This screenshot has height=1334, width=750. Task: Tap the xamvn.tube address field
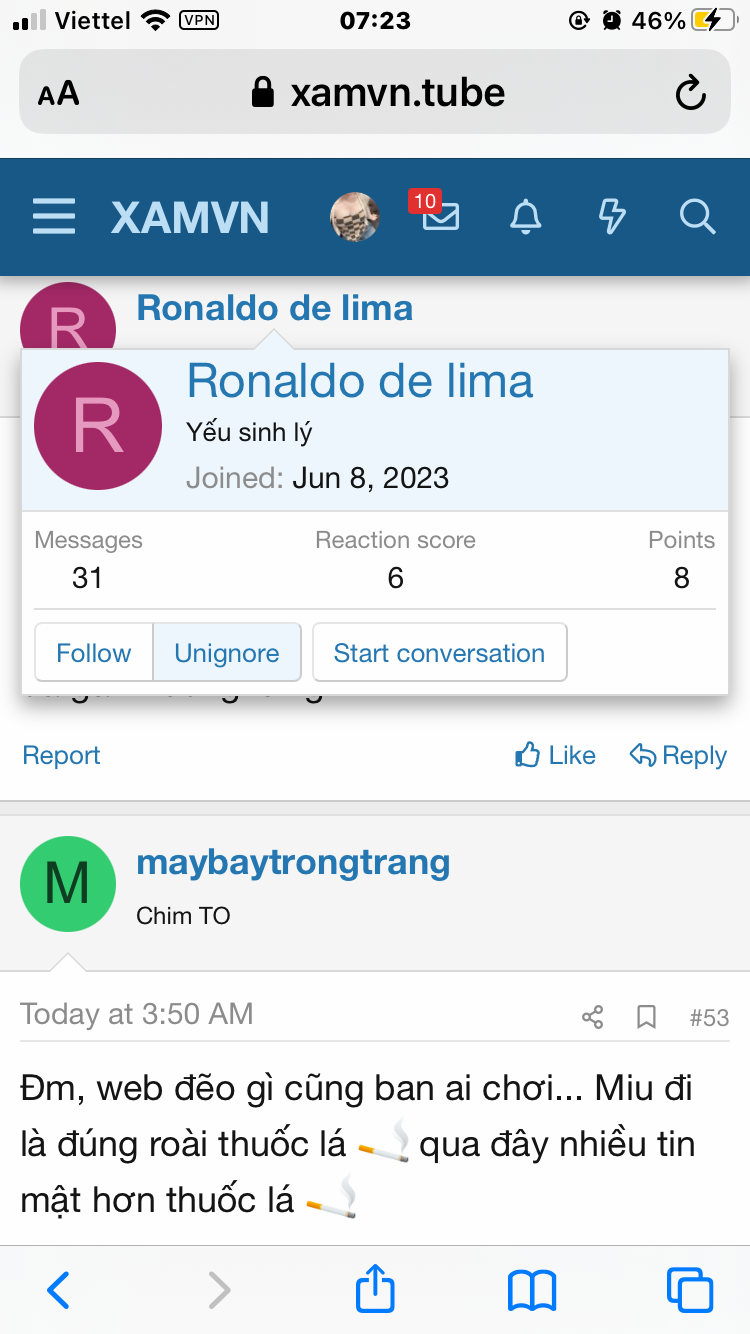pos(397,94)
